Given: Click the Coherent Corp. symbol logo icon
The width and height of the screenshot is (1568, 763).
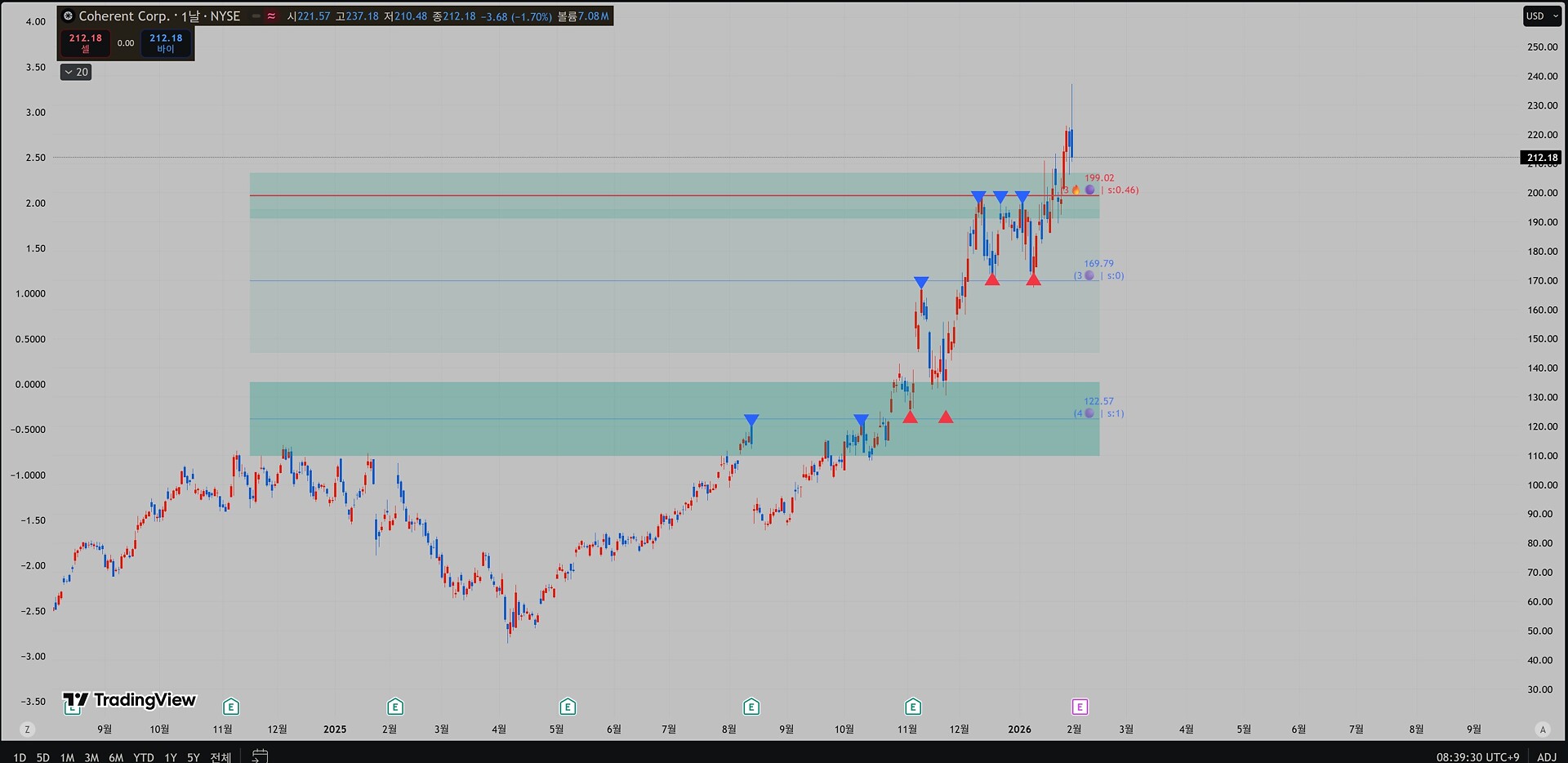Looking at the screenshot, I should point(69,16).
